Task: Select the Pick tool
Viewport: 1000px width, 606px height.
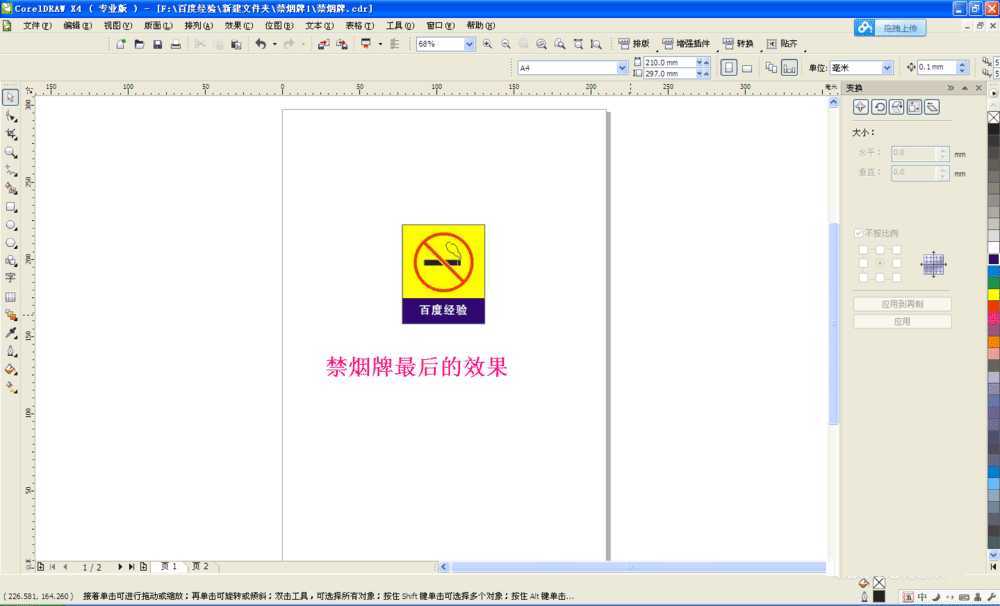Action: [x=11, y=97]
